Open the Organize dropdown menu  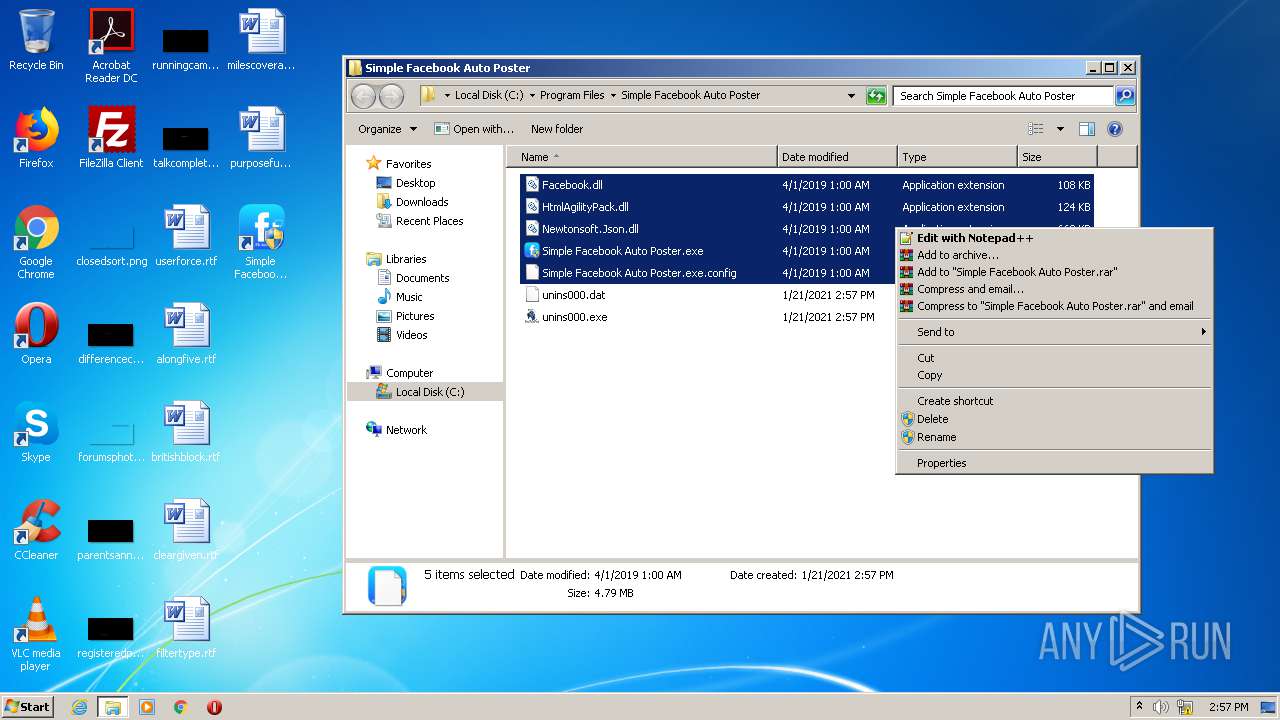(388, 129)
